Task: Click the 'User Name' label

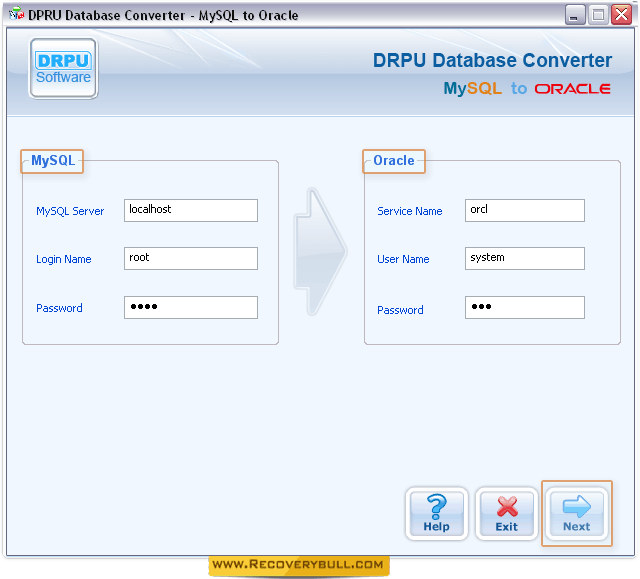Action: tap(403, 259)
